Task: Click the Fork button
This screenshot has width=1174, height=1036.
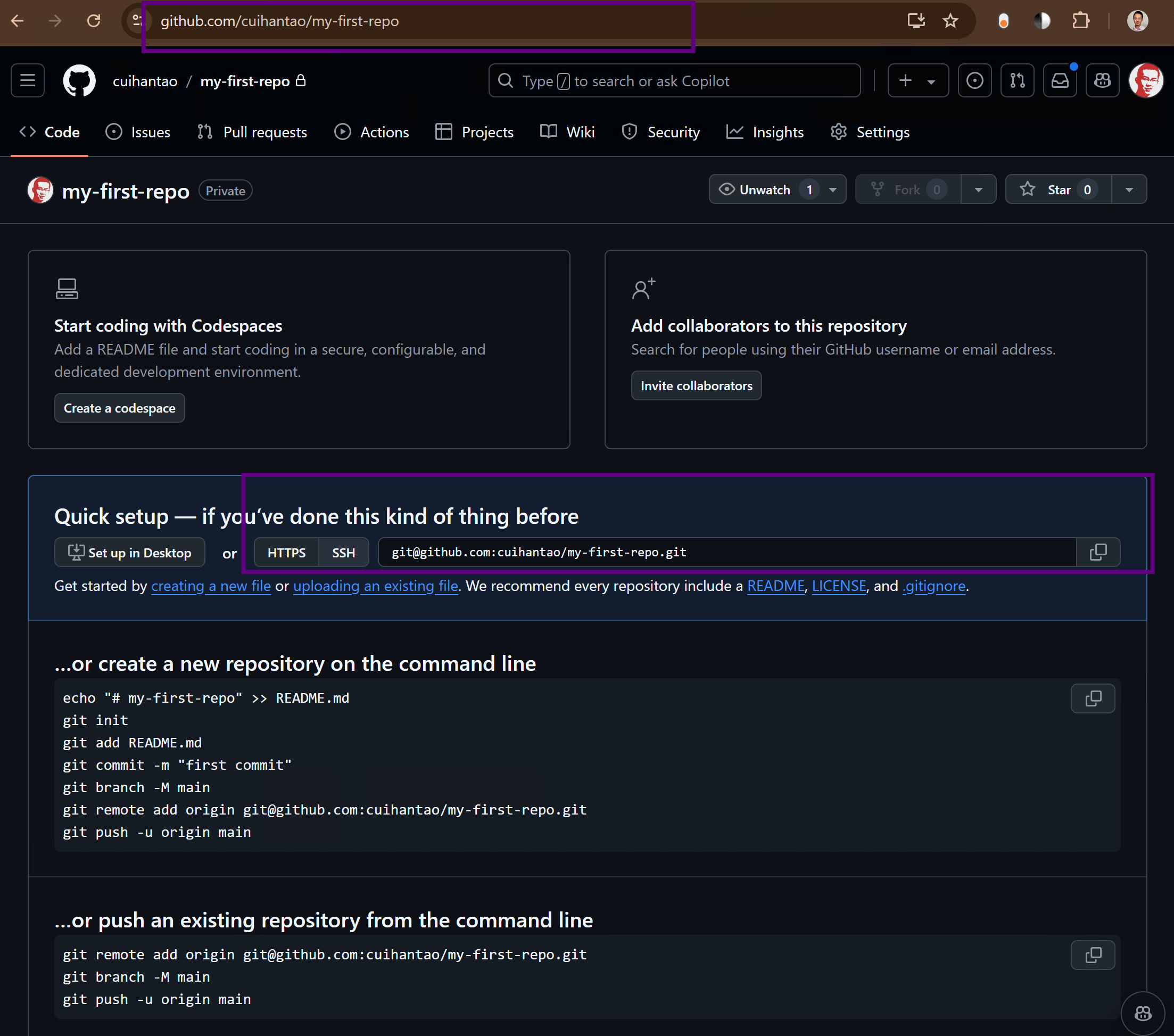Action: click(x=907, y=190)
